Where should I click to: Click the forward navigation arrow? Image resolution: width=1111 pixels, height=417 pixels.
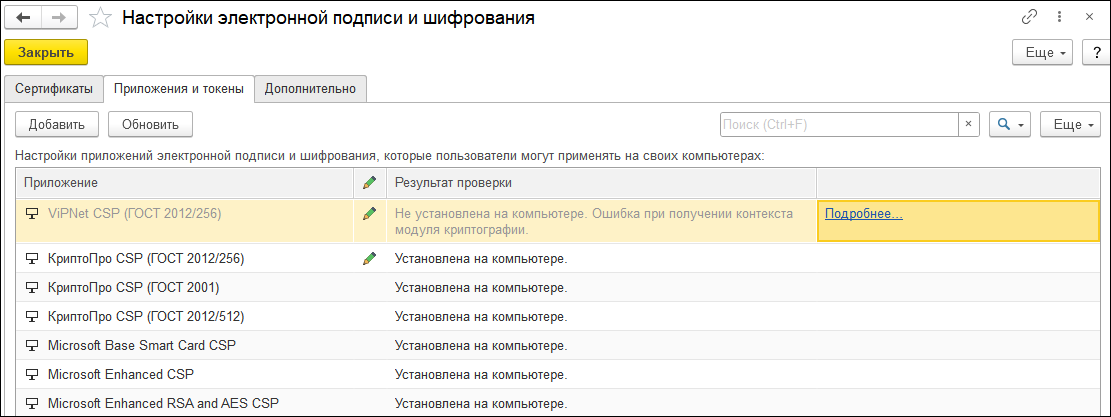pos(57,18)
